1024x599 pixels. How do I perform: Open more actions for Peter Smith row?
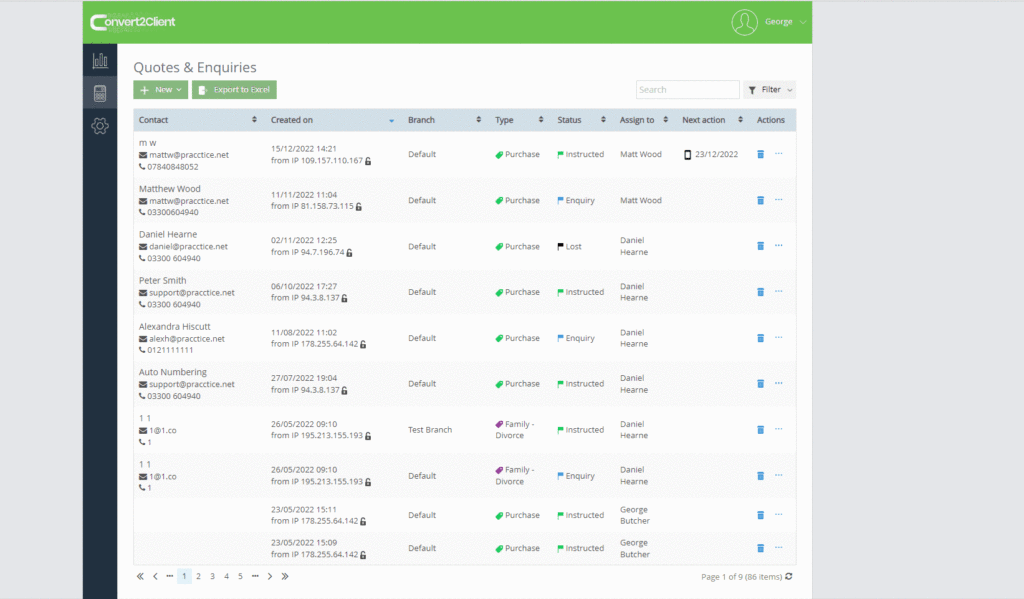tap(778, 291)
